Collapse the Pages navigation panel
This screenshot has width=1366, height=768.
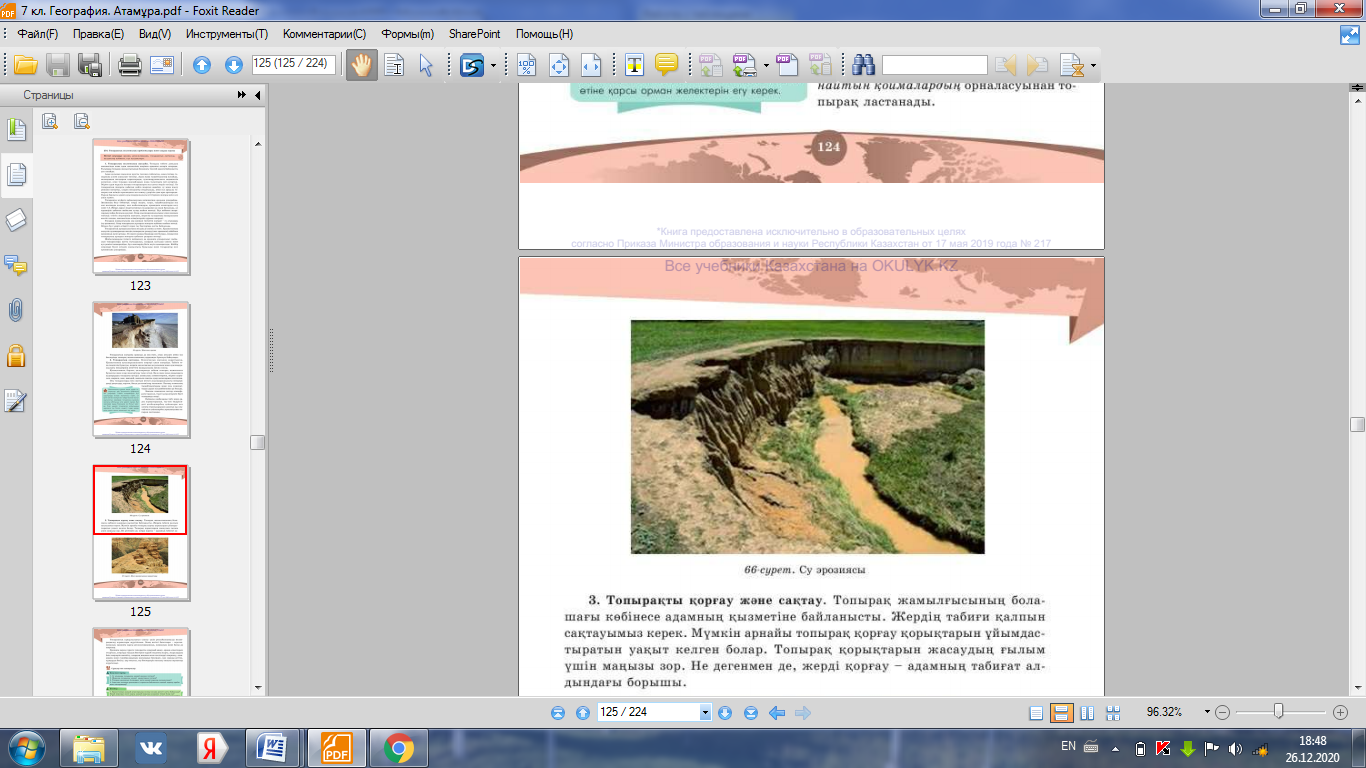(258, 95)
